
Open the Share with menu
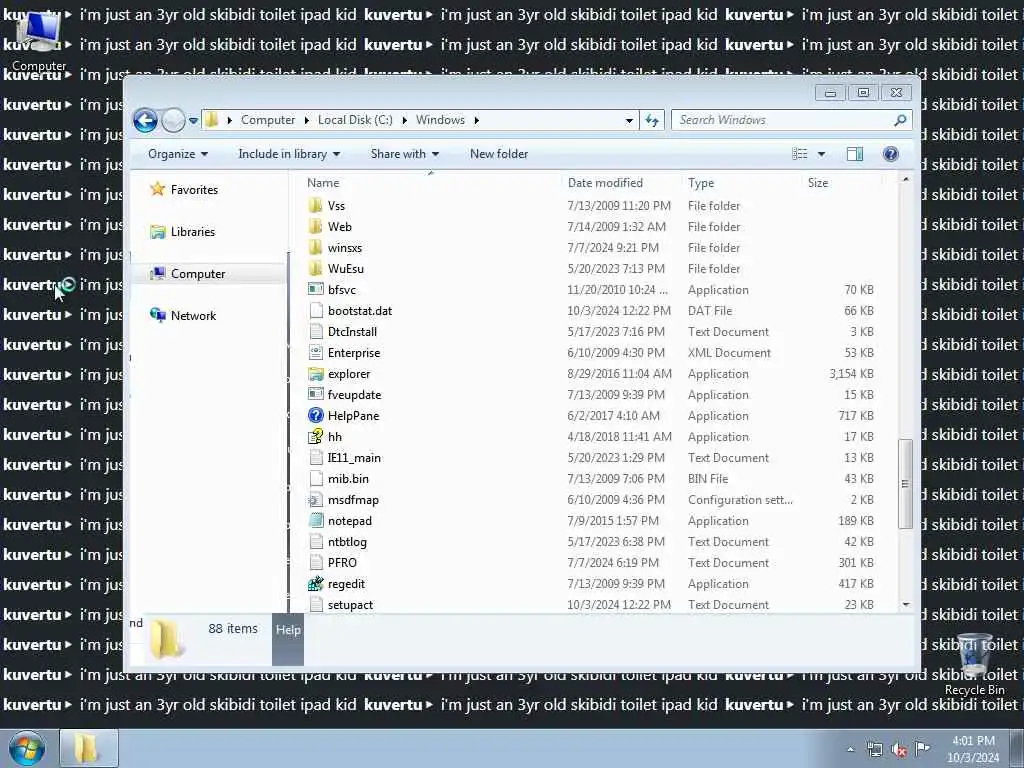point(405,154)
